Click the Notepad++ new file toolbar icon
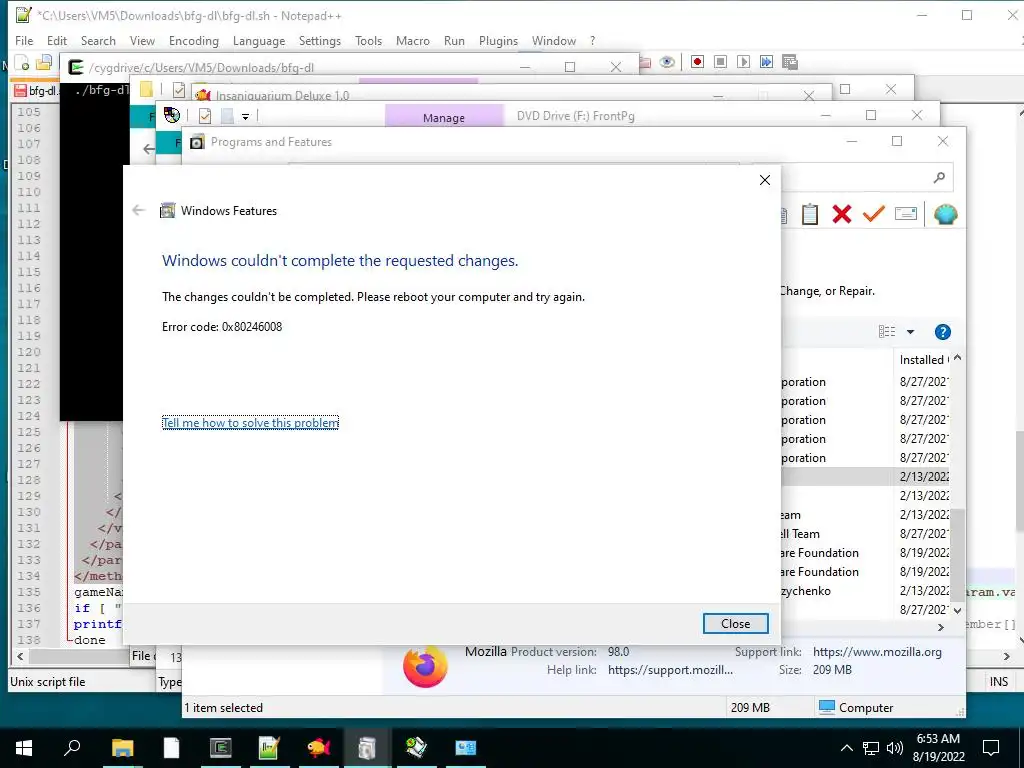 pos(22,63)
